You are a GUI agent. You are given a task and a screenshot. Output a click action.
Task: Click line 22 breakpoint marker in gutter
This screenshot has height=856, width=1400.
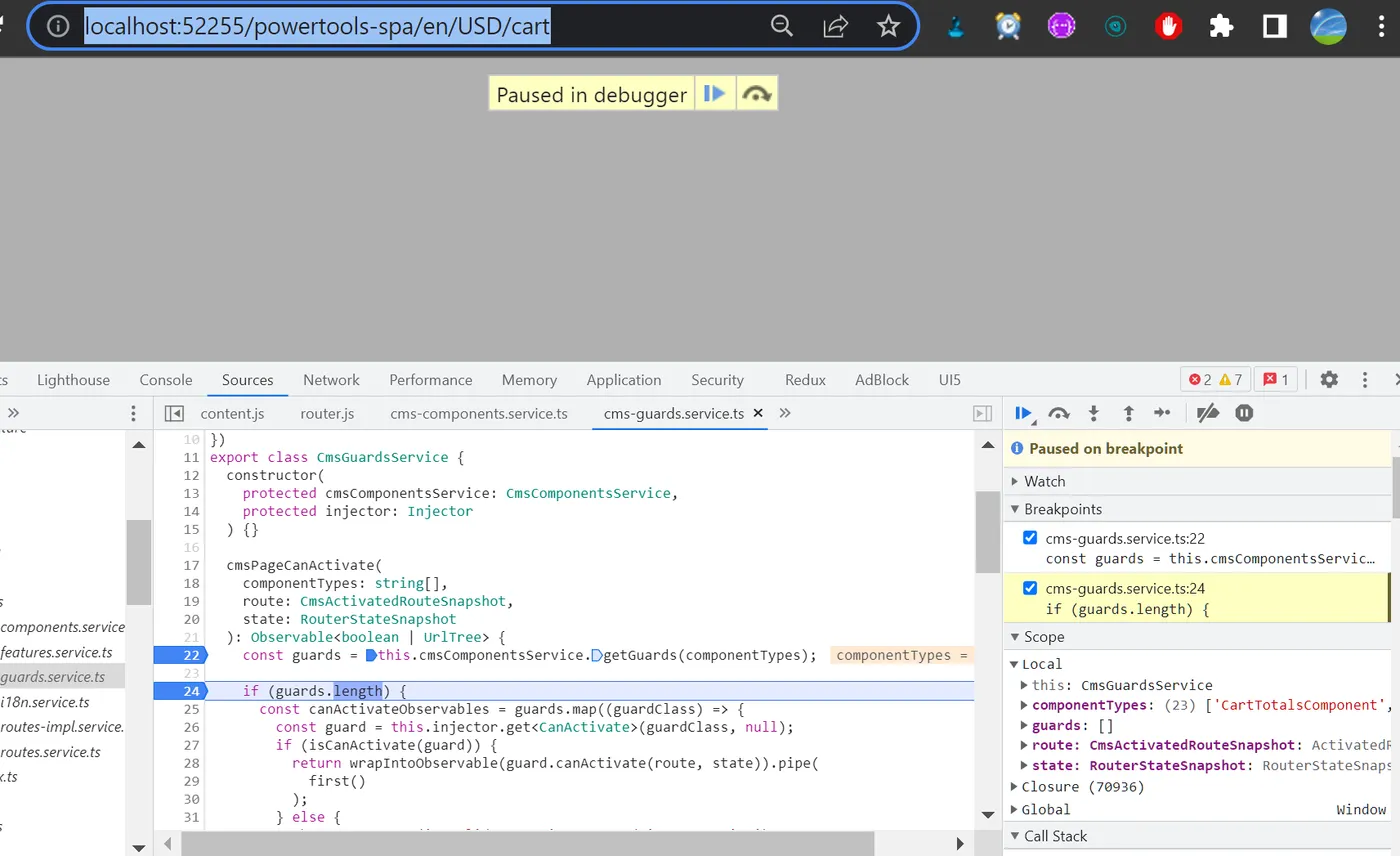(x=180, y=655)
